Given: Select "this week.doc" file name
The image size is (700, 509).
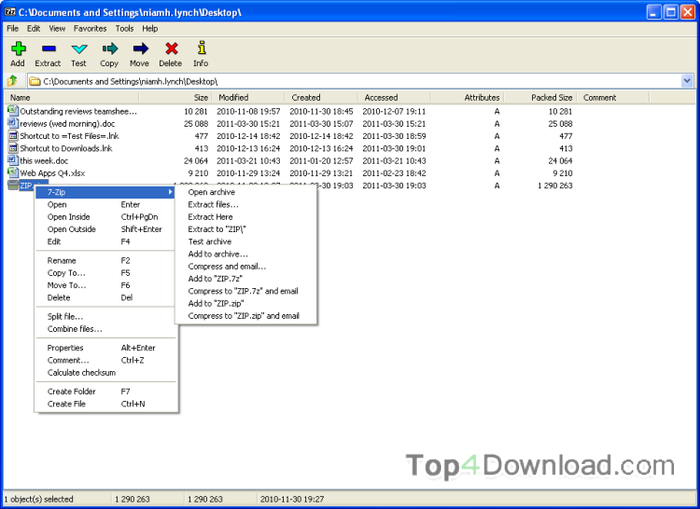Looking at the screenshot, I should click(x=44, y=161).
